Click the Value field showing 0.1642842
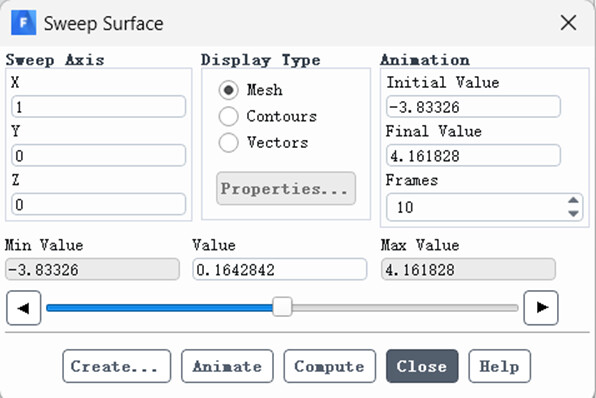This screenshot has width=596, height=398. pyautogui.click(x=280, y=270)
